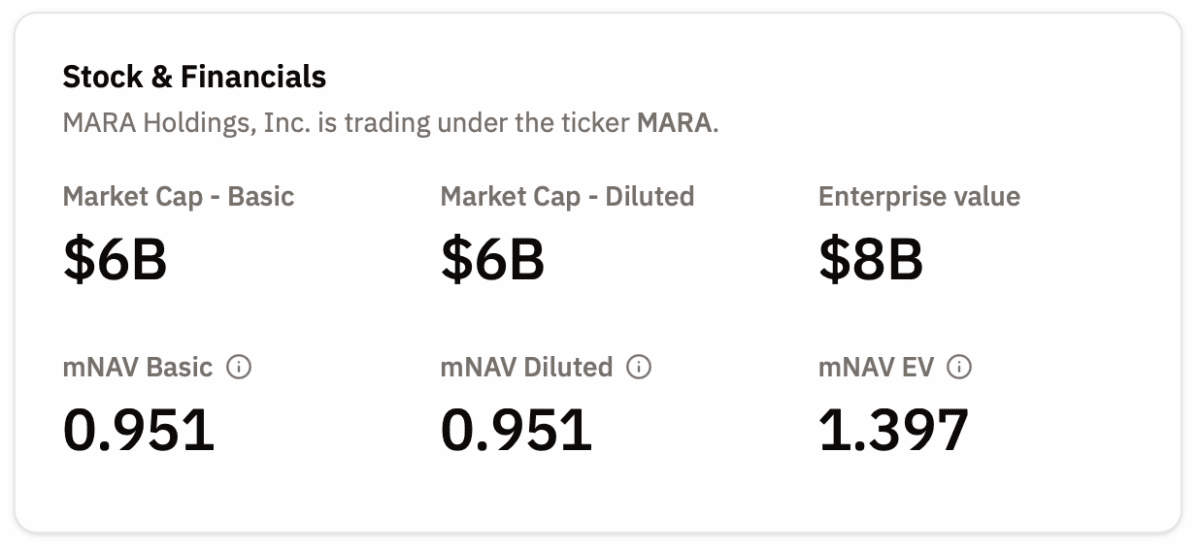
Task: Click the info icon beside mNAV Diluted
Action: (639, 367)
